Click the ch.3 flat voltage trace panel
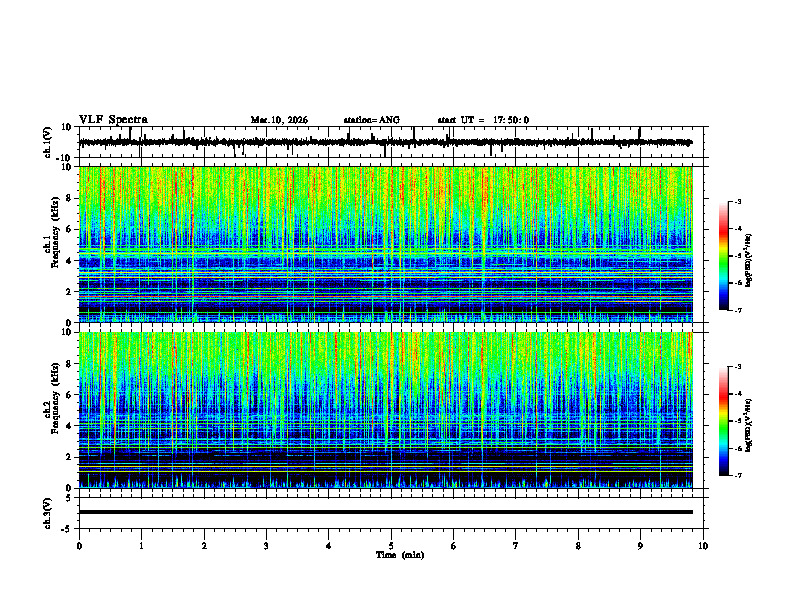Screen dimensions: 792x612 coord(393,513)
